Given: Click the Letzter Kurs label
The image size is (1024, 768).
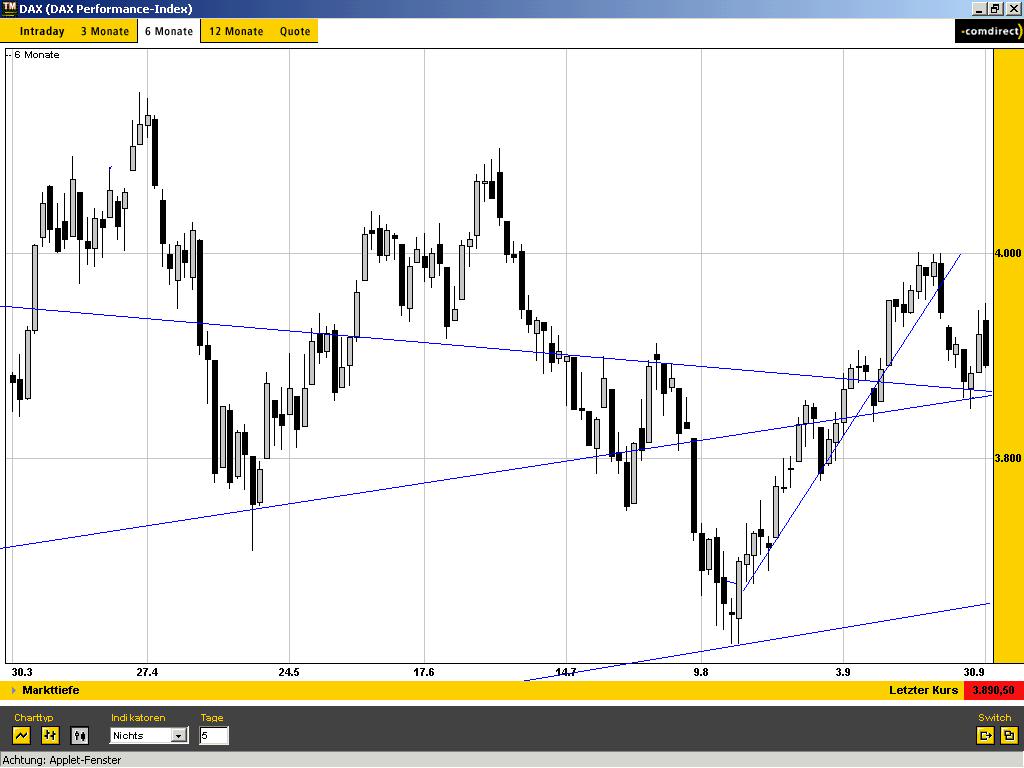Looking at the screenshot, I should [923, 690].
